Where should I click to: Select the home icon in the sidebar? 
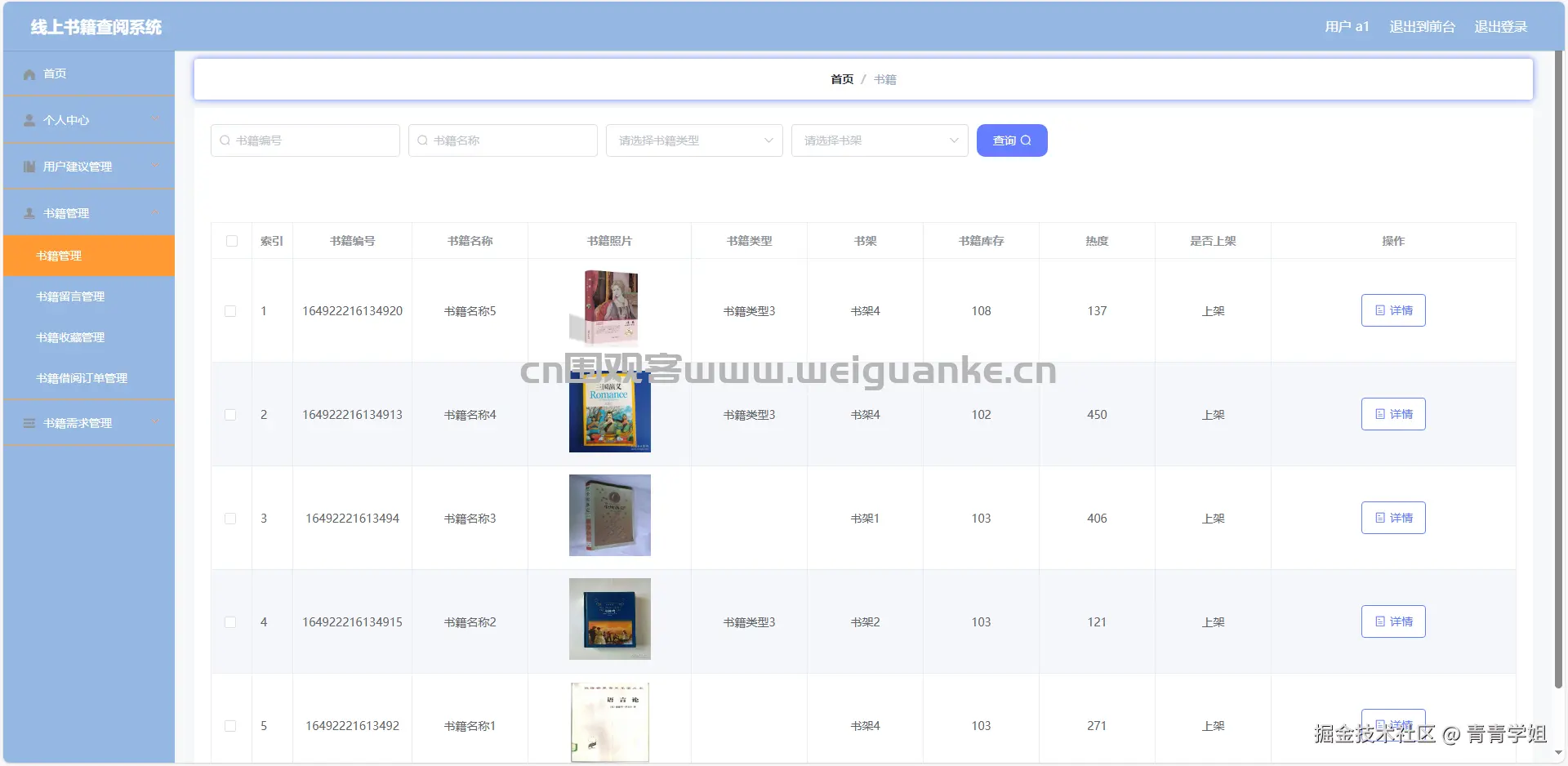click(29, 73)
